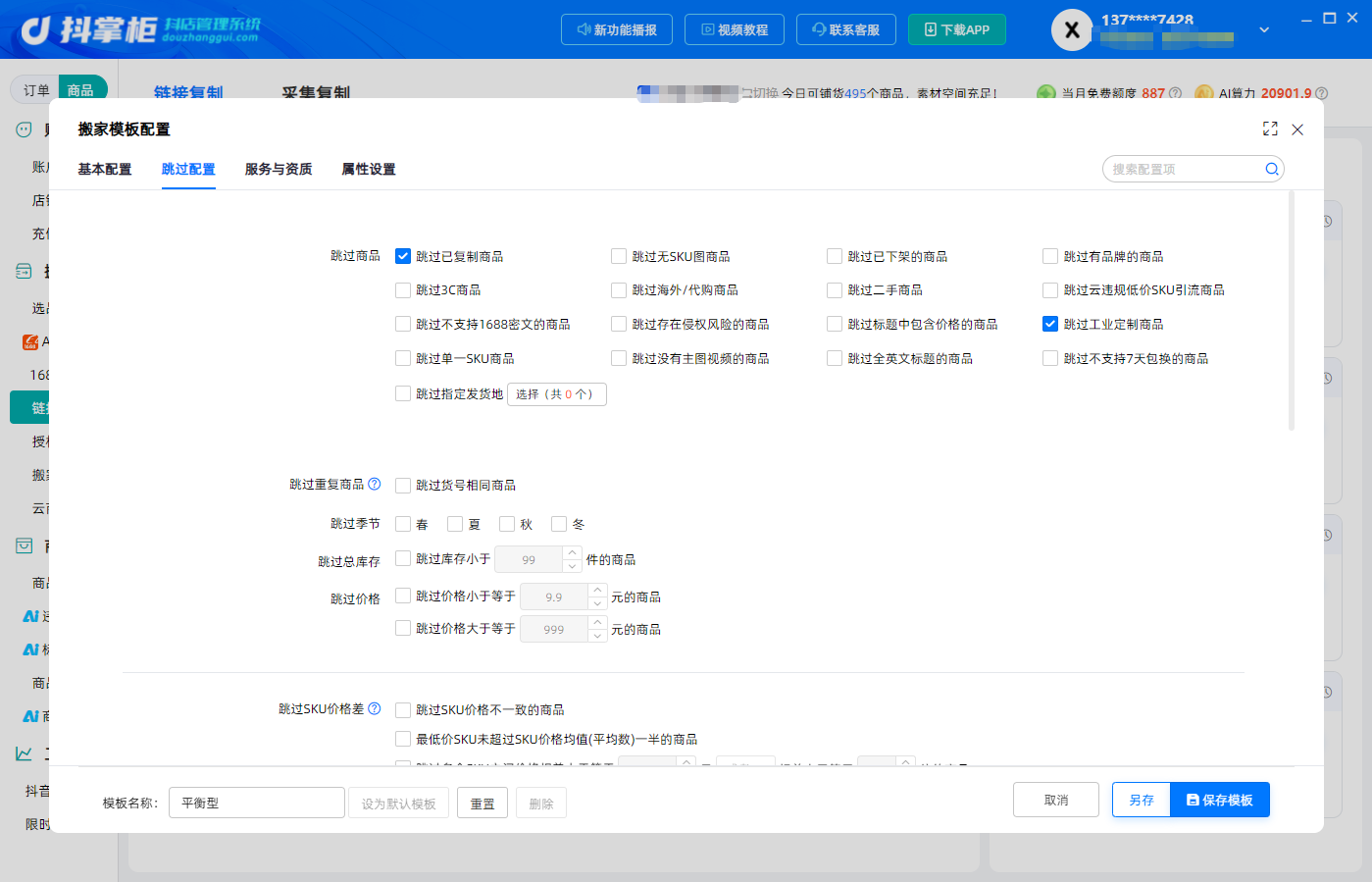Viewport: 1372px width, 882px height.
Task: Tick 跳过货号相同商品 checkbox
Action: tap(403, 485)
